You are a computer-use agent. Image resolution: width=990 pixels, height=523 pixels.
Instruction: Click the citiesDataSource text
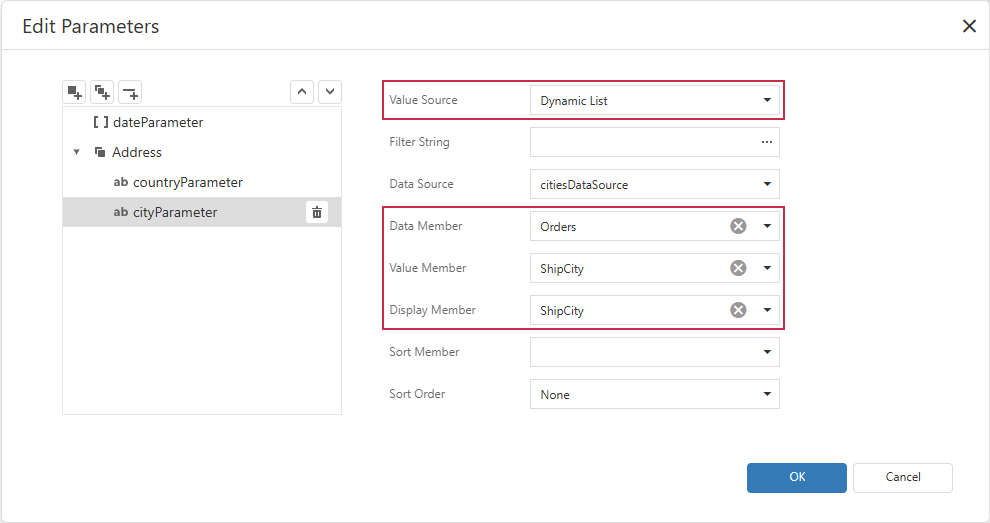(584, 185)
